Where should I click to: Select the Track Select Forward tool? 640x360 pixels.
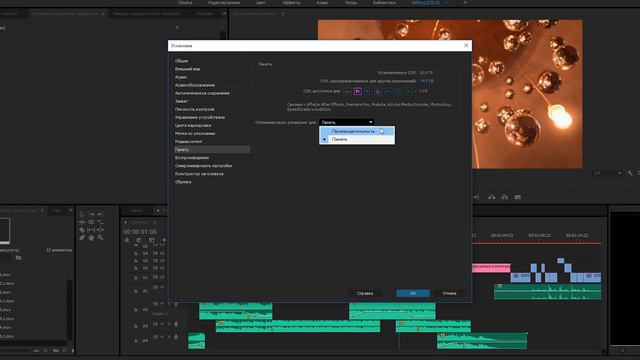91,214
